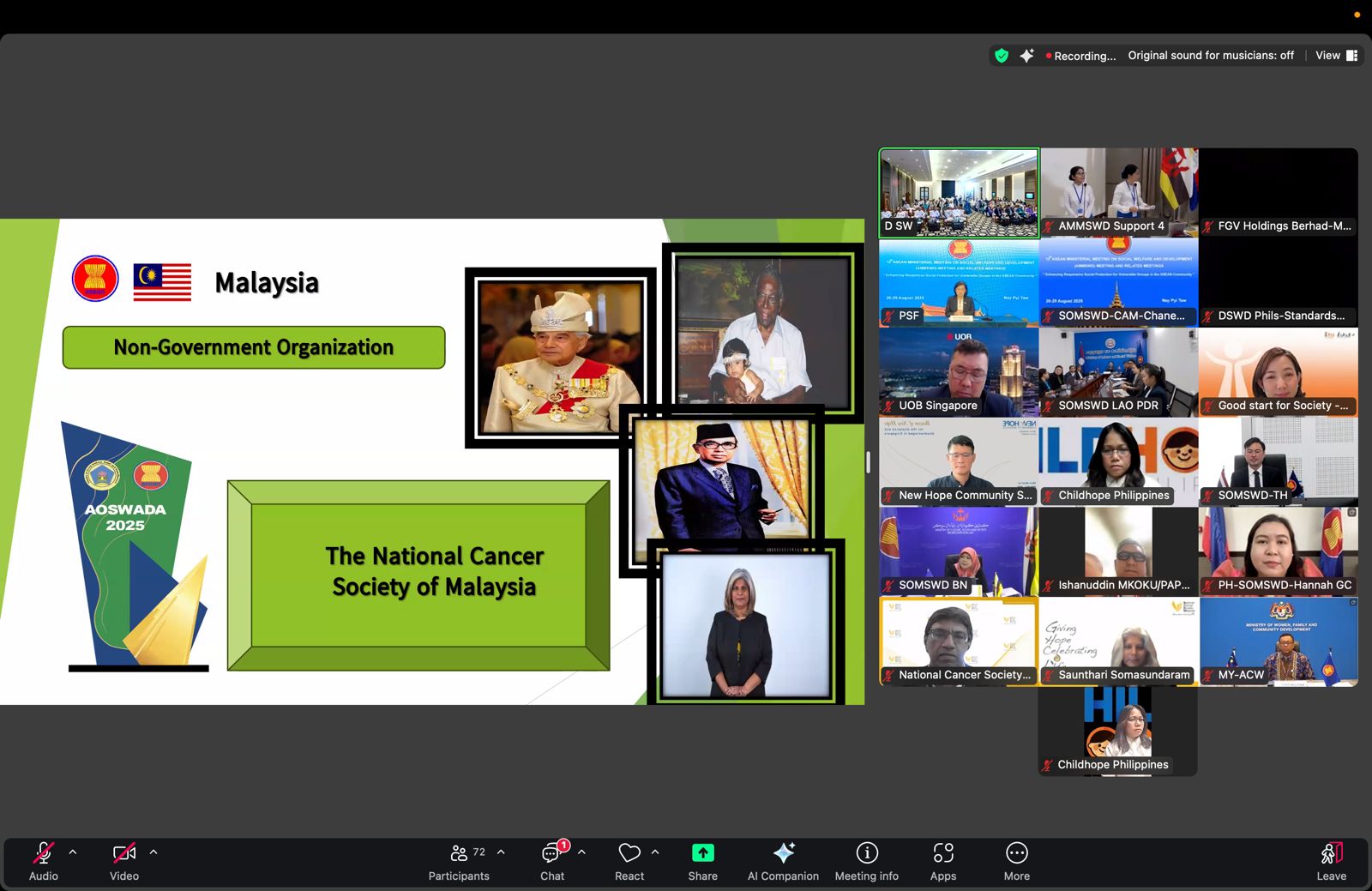Start camera with the Video button

pos(124,861)
